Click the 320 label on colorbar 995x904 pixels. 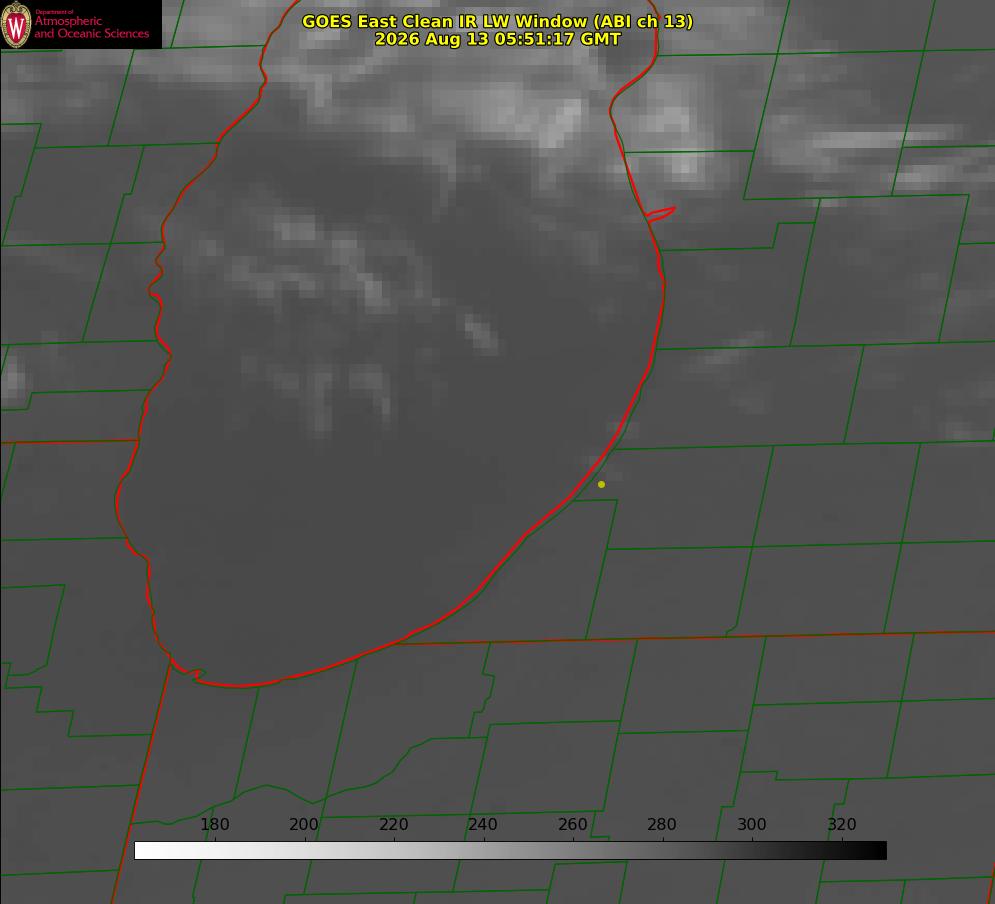842,824
